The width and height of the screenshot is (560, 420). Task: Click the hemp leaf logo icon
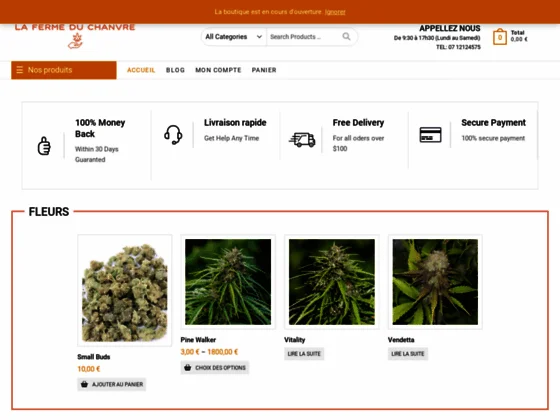tap(76, 41)
